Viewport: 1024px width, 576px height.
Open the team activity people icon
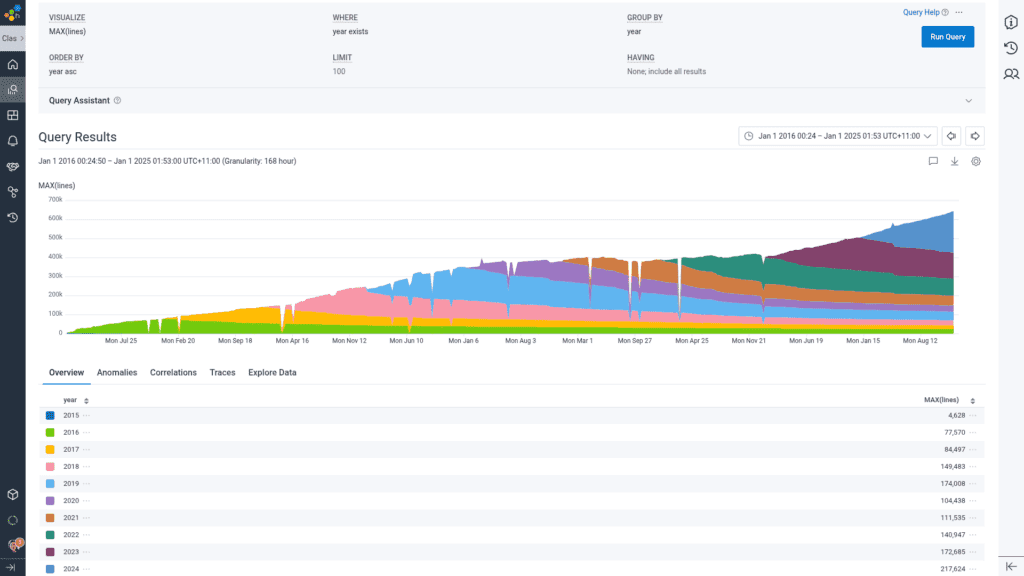(x=1011, y=74)
